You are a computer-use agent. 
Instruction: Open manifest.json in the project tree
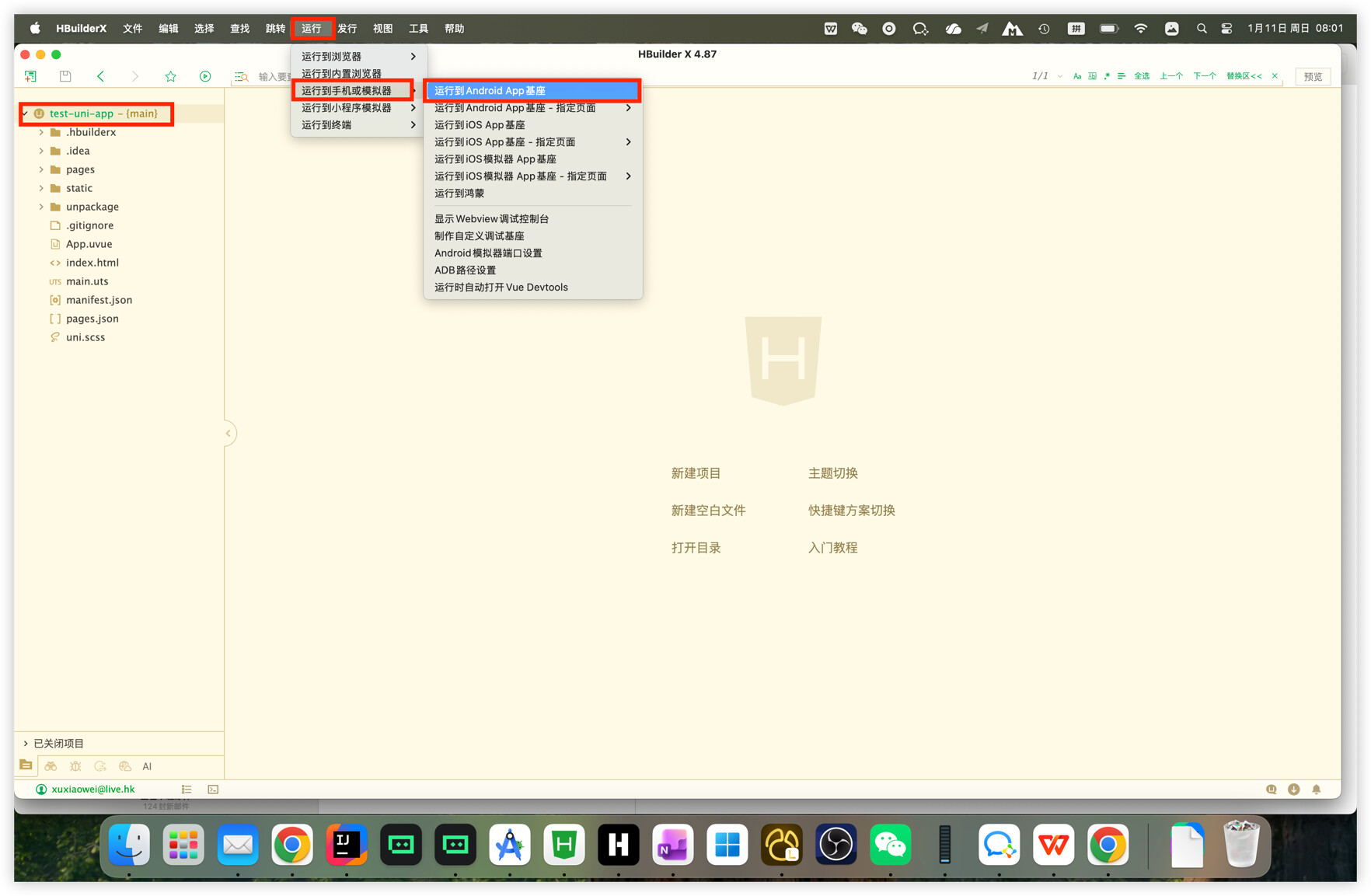tap(99, 300)
